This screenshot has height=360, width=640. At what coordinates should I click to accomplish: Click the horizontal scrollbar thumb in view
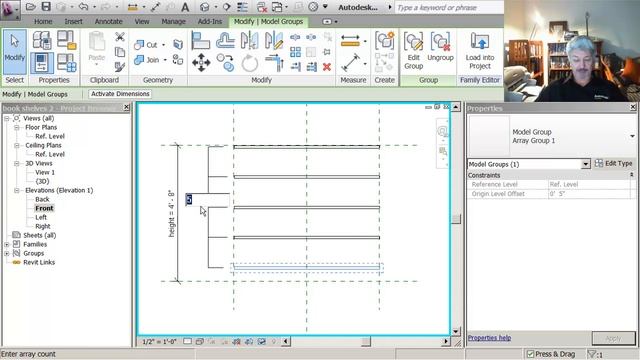coord(366,341)
